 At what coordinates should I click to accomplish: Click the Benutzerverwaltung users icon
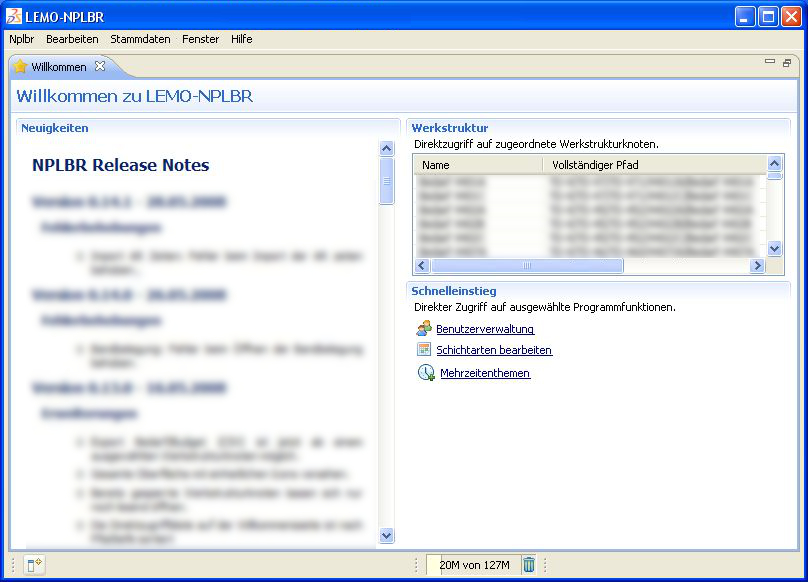424,328
